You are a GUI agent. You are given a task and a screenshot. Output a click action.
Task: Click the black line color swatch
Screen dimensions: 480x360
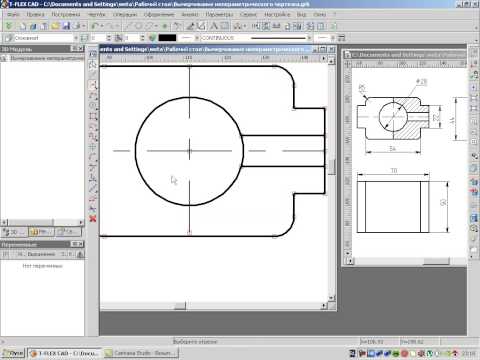click(167, 38)
